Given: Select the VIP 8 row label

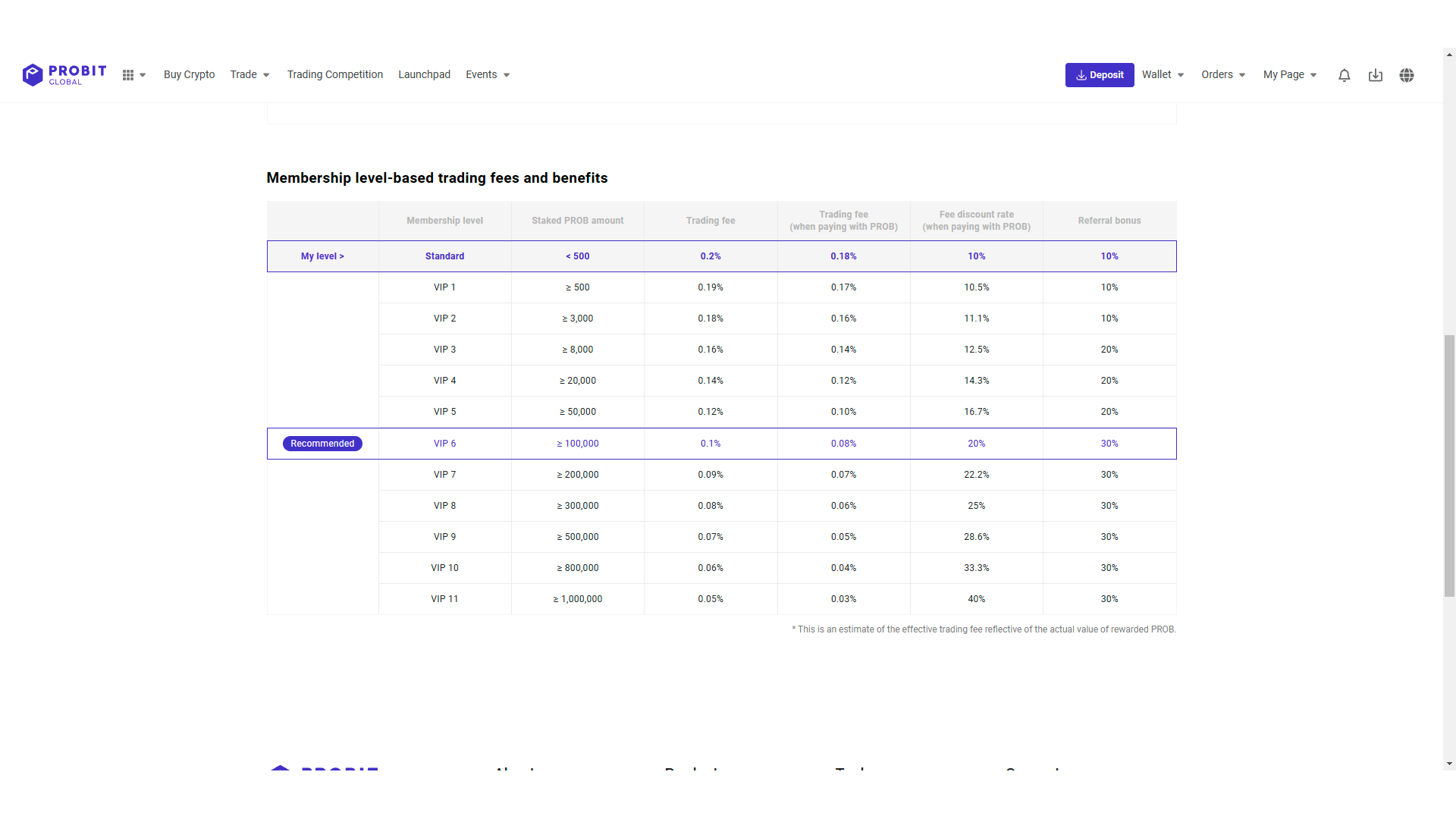Looking at the screenshot, I should (x=445, y=506).
